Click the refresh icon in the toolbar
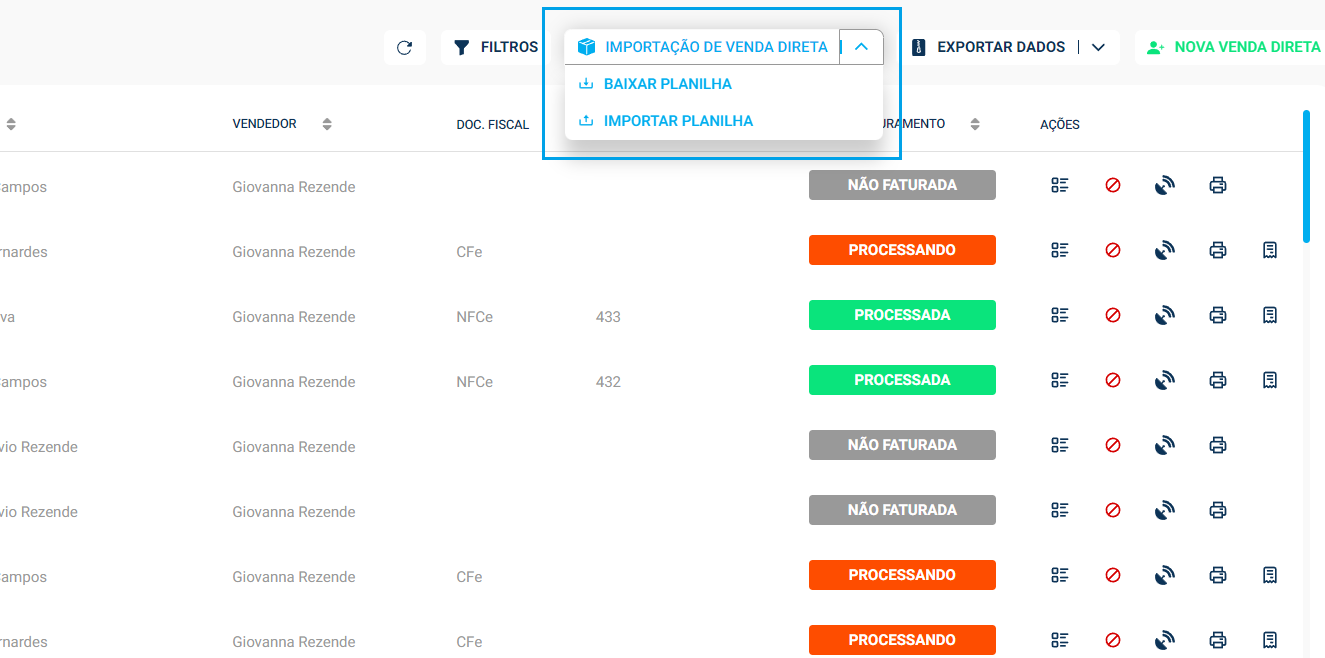1325x658 pixels. point(404,48)
